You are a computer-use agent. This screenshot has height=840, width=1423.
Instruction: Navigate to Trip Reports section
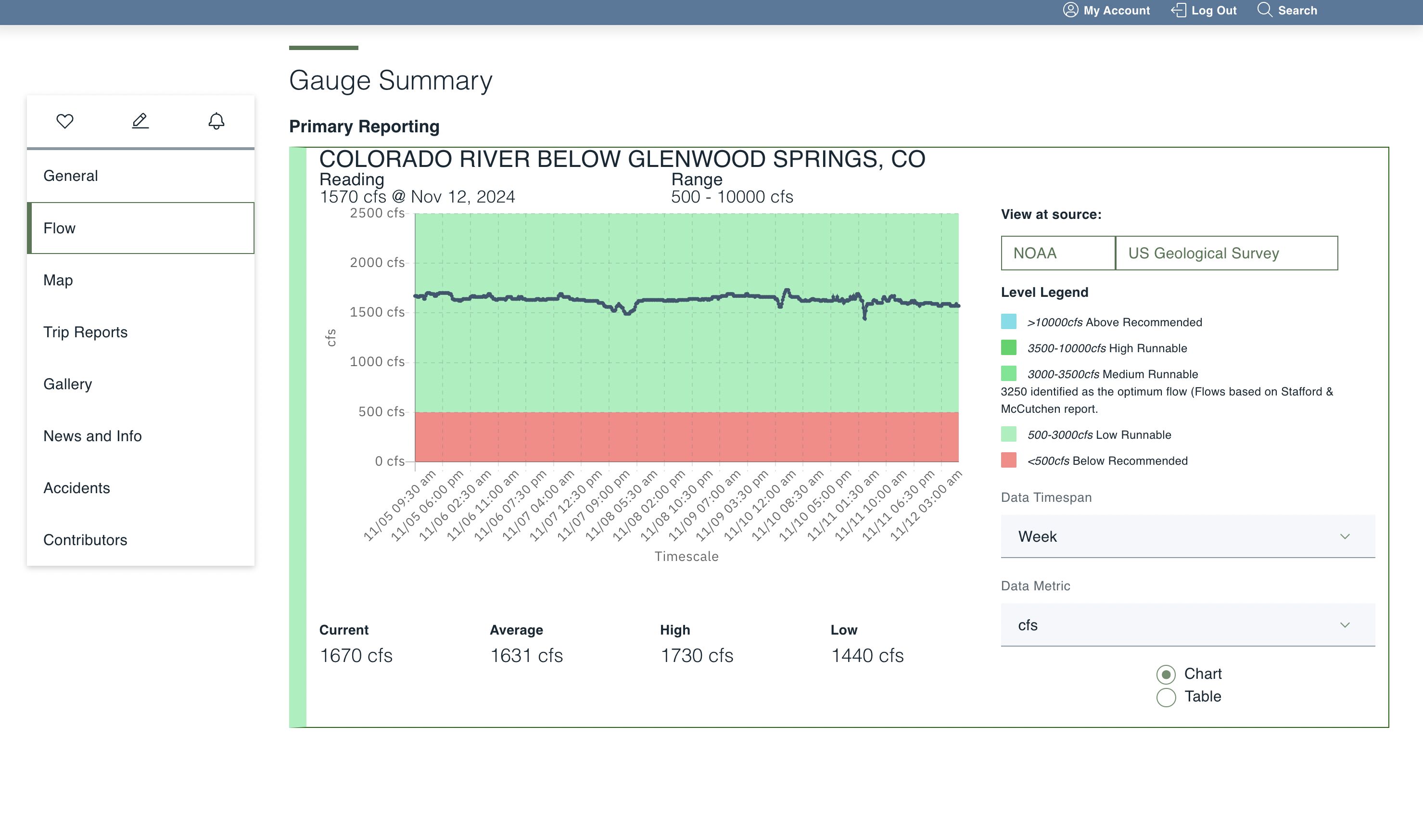point(86,331)
